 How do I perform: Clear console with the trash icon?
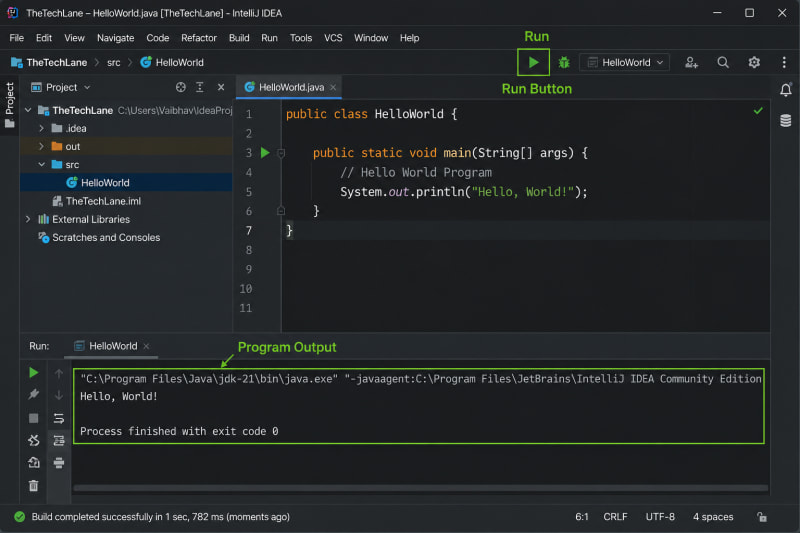(x=34, y=485)
